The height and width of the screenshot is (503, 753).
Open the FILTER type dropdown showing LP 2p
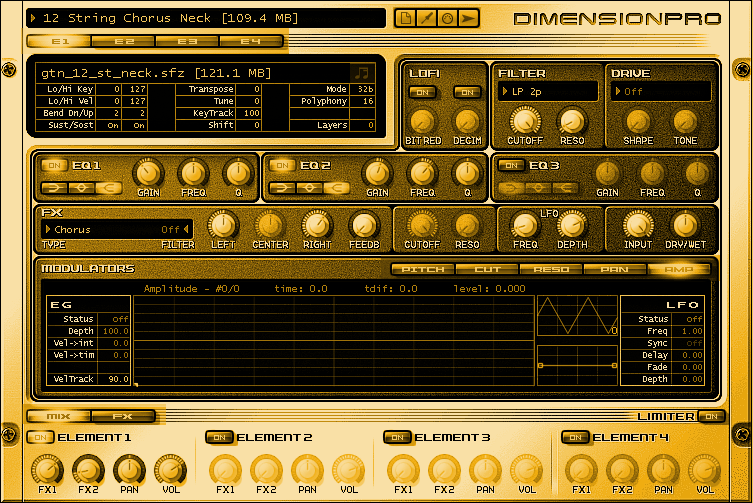point(548,91)
